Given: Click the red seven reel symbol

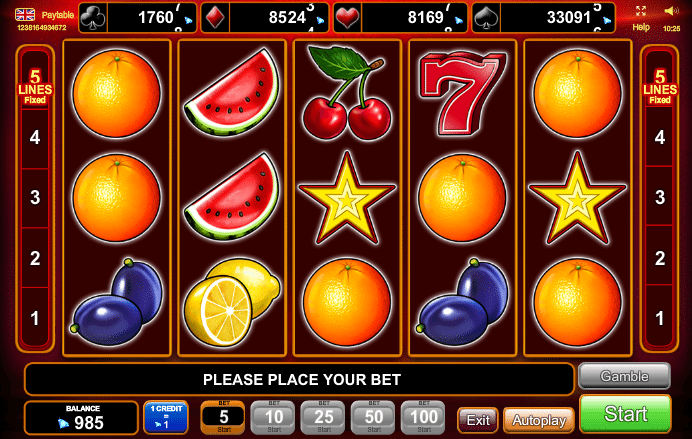Looking at the screenshot, I should click(462, 93).
